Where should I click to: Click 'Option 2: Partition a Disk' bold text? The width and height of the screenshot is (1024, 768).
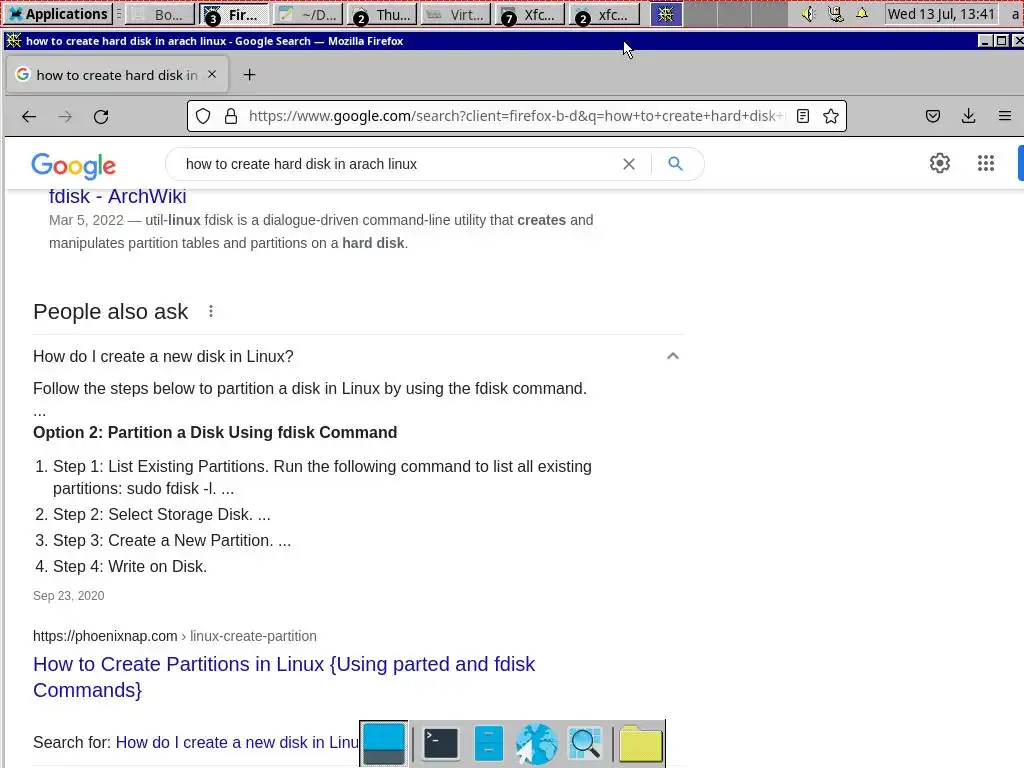[215, 432]
